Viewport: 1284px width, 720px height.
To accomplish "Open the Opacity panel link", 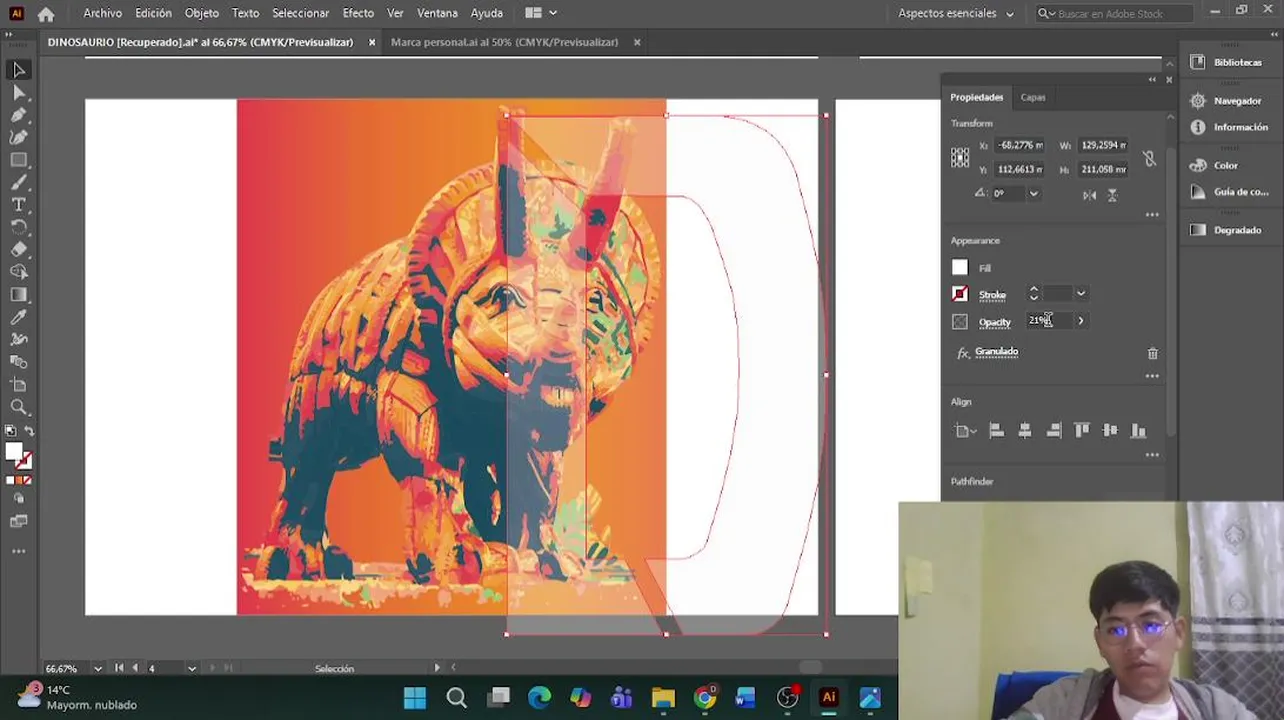I will 994,322.
